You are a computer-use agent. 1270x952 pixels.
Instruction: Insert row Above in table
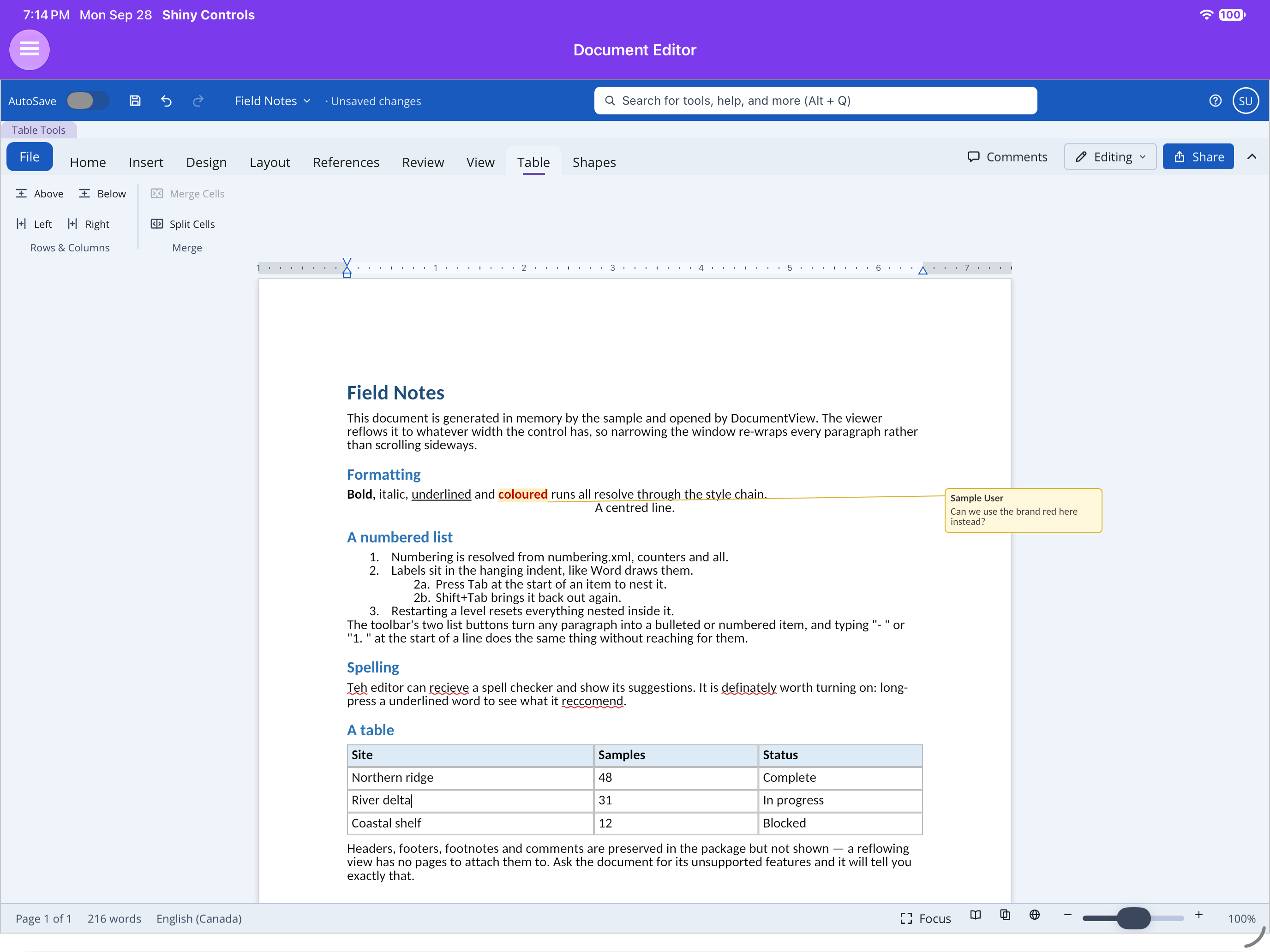[40, 193]
